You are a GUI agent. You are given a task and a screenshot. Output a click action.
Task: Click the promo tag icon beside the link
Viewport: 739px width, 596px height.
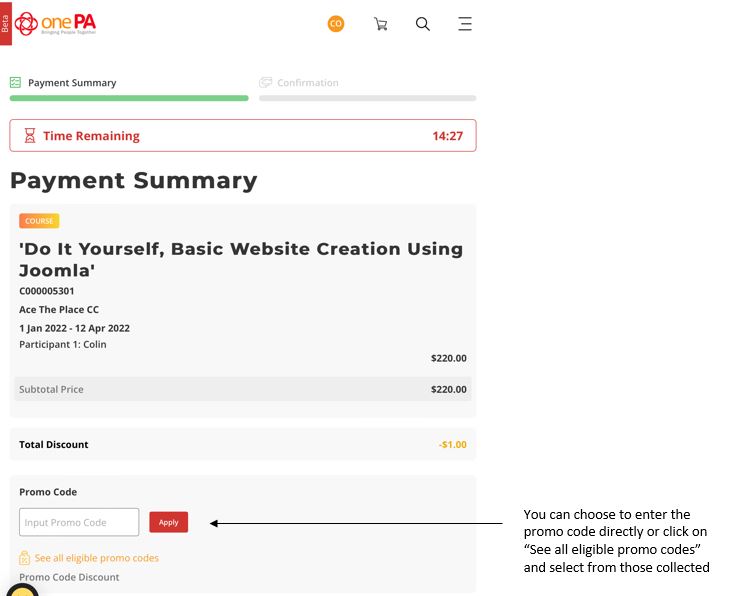point(25,558)
